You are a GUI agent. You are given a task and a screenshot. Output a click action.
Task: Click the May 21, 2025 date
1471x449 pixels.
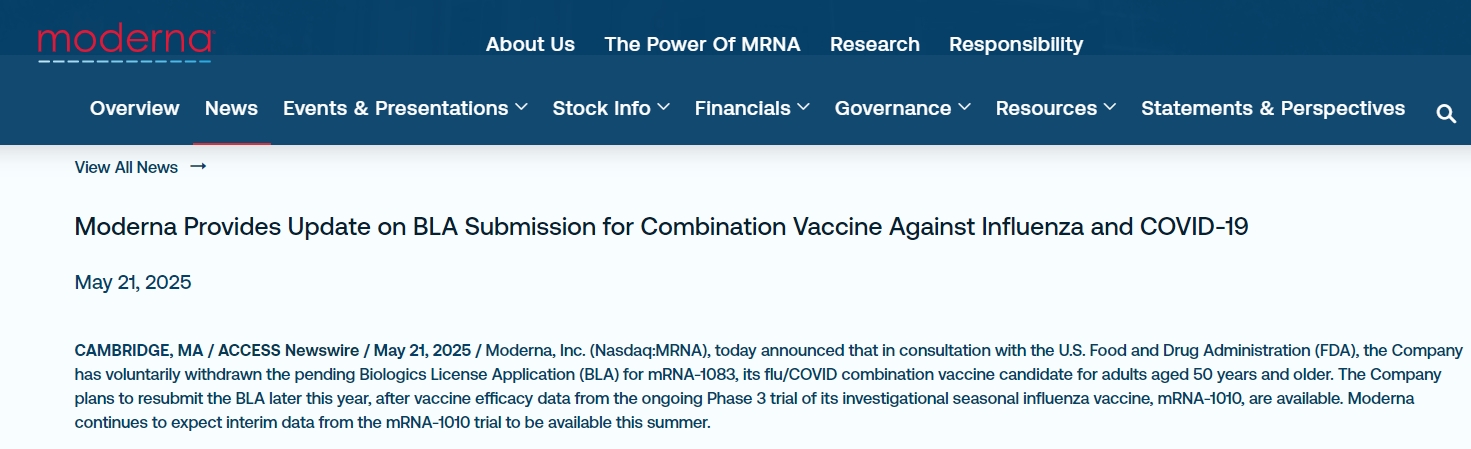coord(133,282)
